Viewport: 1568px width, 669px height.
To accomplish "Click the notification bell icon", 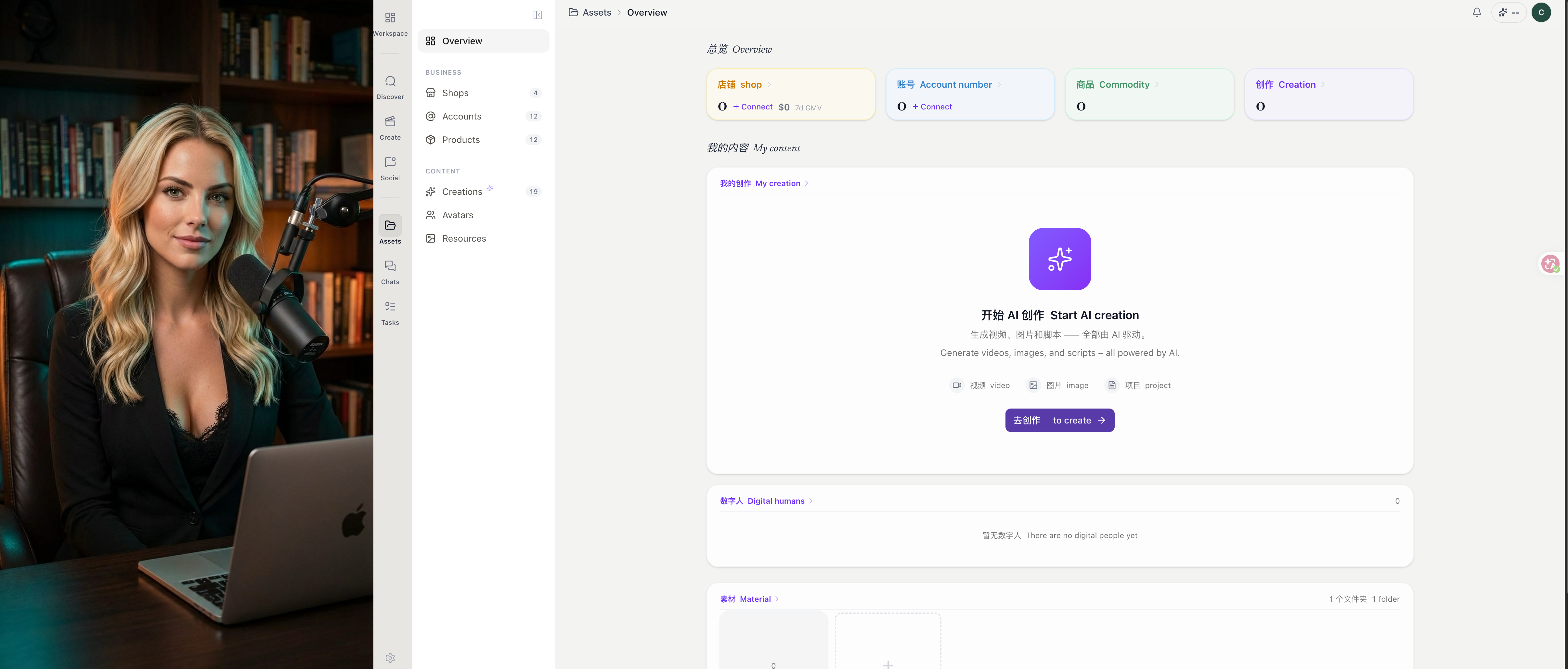I will tap(1476, 12).
